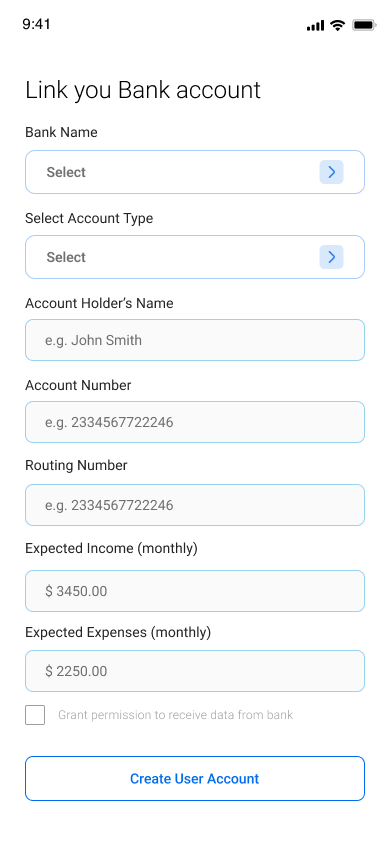Open the Select Account Type dropdown
The image size is (390, 844).
tap(195, 257)
